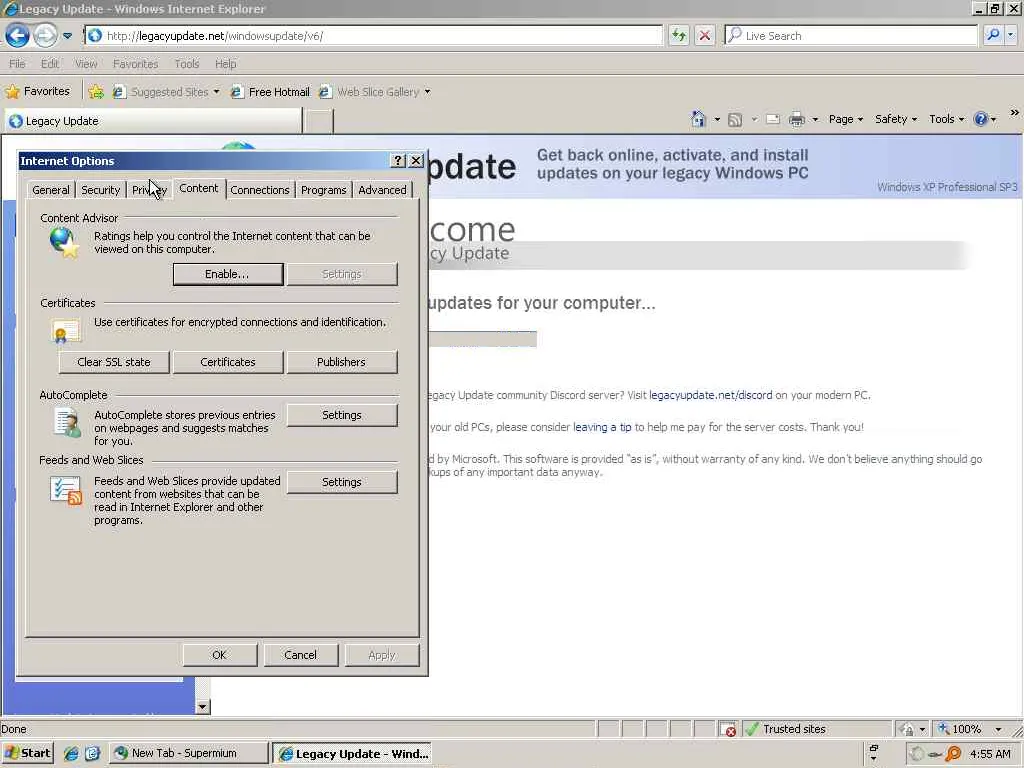This screenshot has width=1024, height=768.
Task: Click the Trusted sites status bar zone
Action: pyautogui.click(x=817, y=729)
